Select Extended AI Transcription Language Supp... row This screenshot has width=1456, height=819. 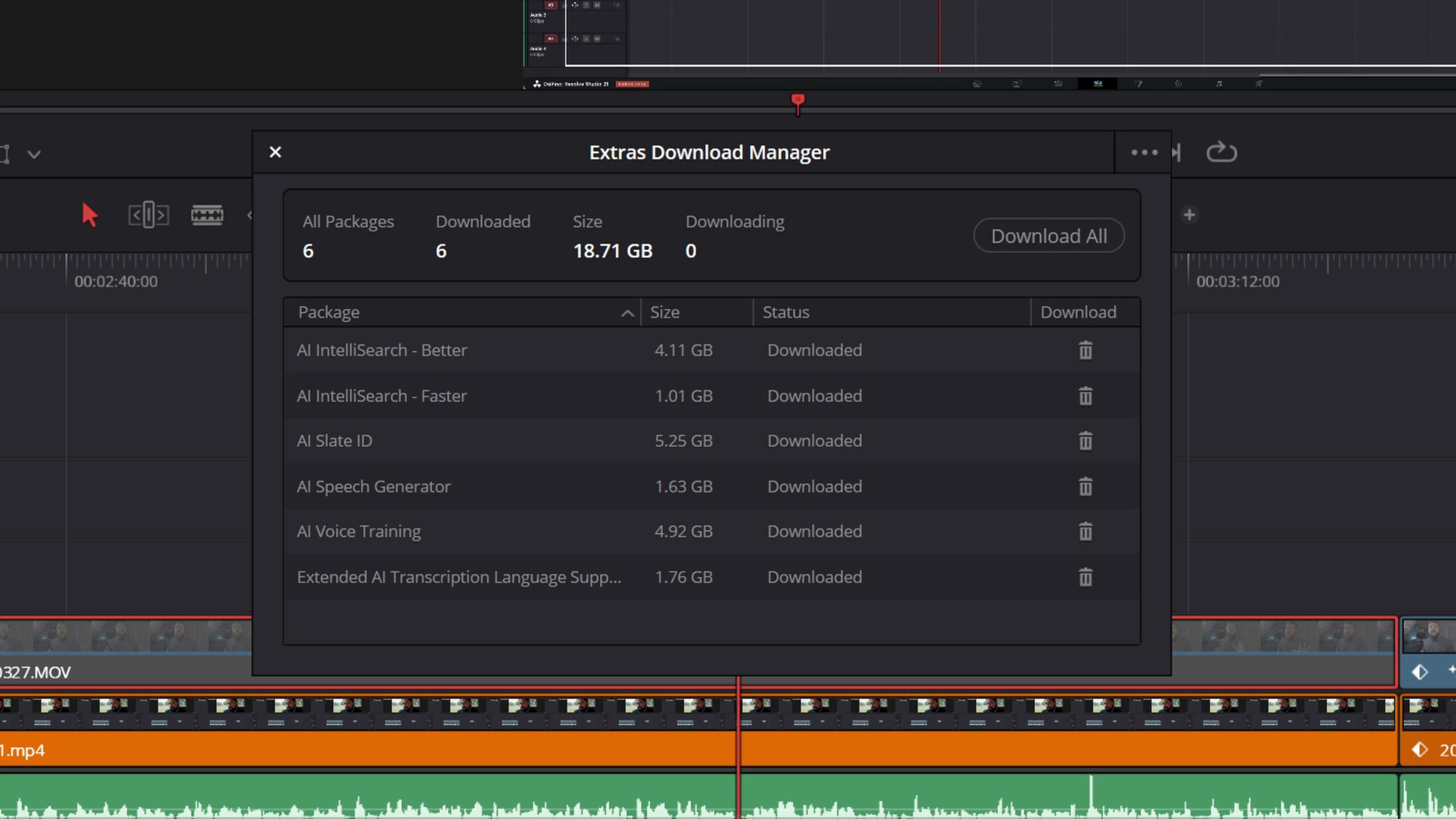click(712, 577)
